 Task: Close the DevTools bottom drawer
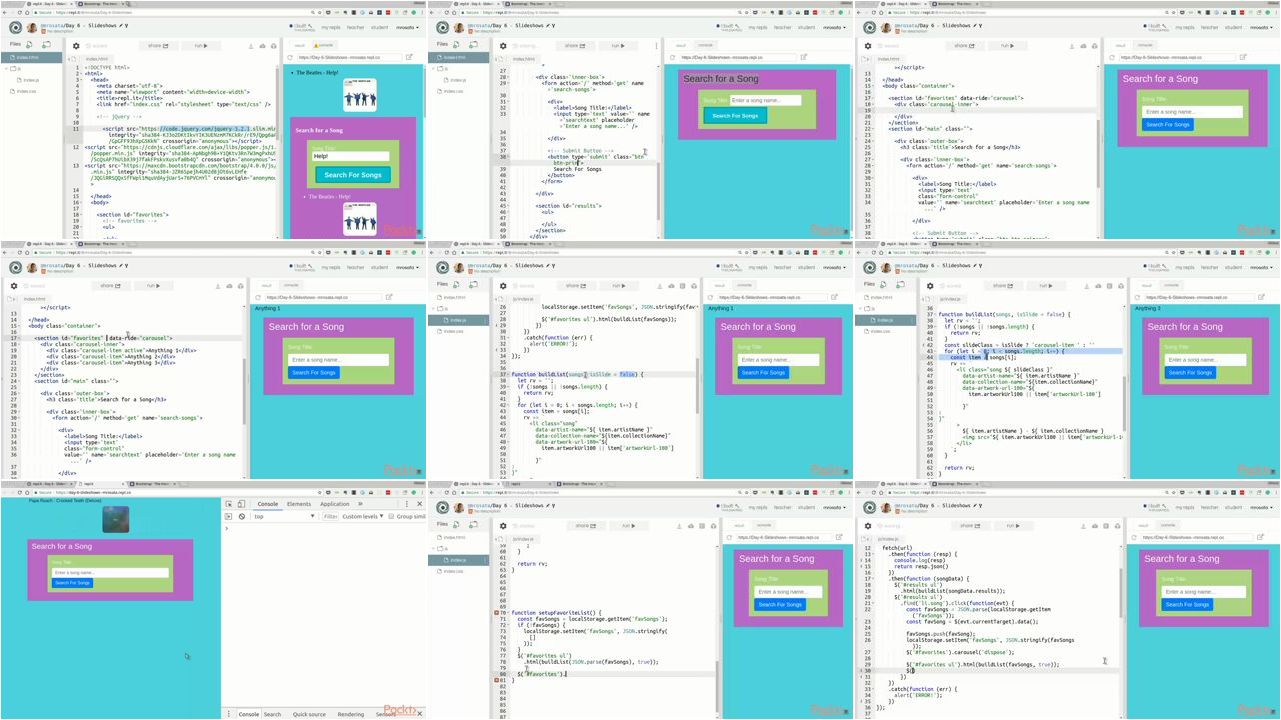click(x=419, y=714)
